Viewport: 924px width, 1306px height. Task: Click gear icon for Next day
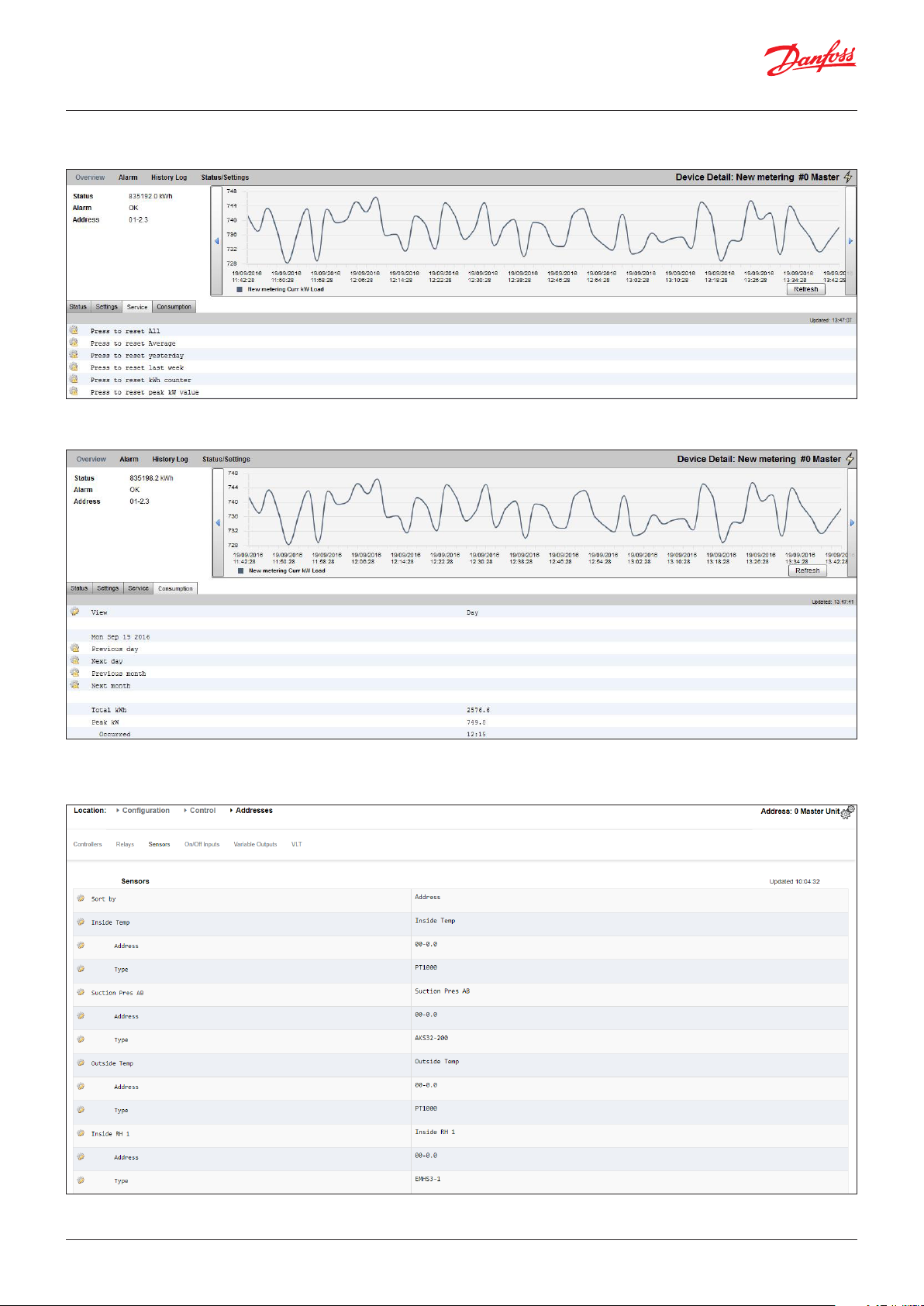pos(75,660)
